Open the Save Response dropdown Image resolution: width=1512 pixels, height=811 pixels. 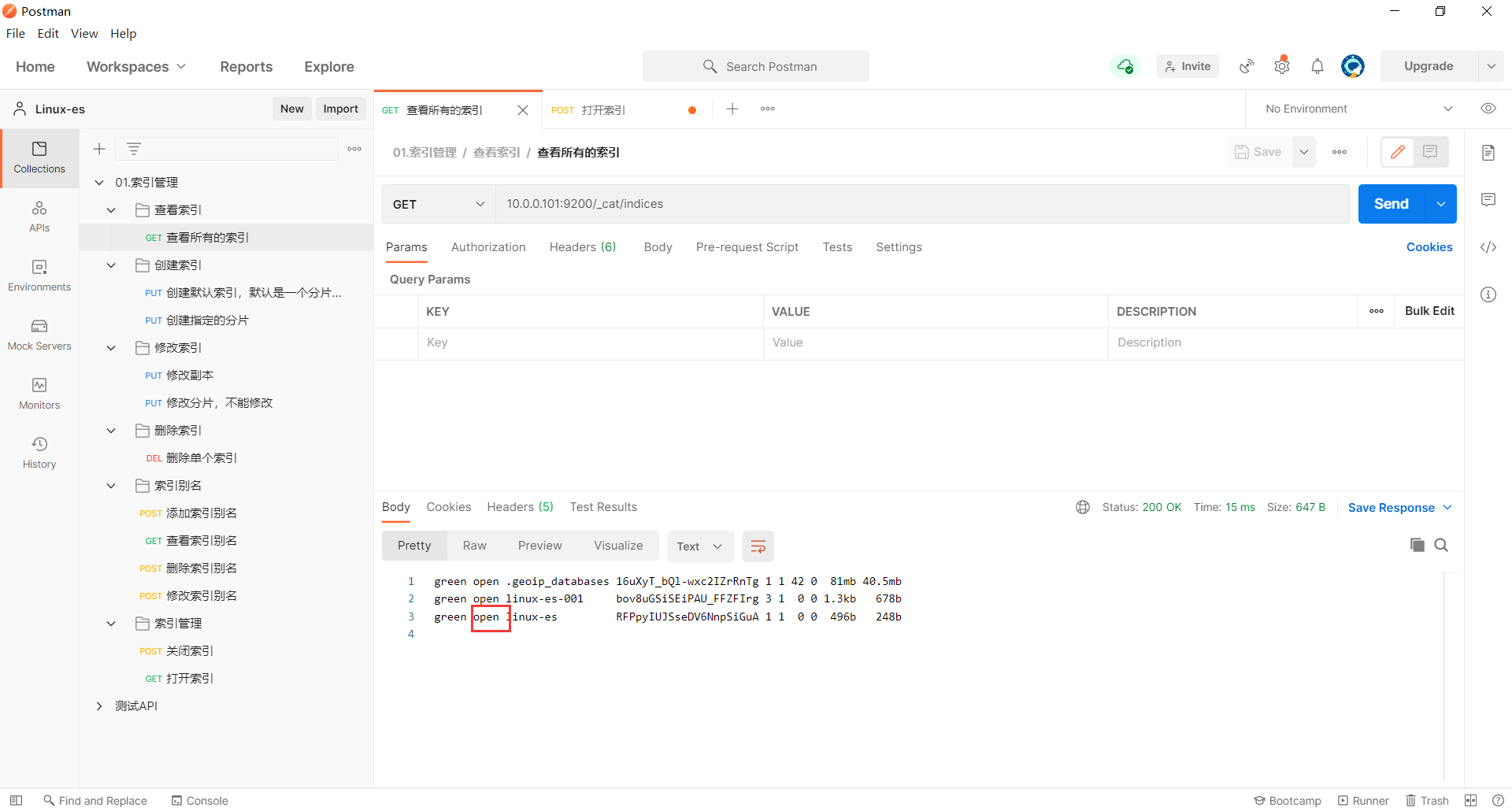pos(1399,508)
